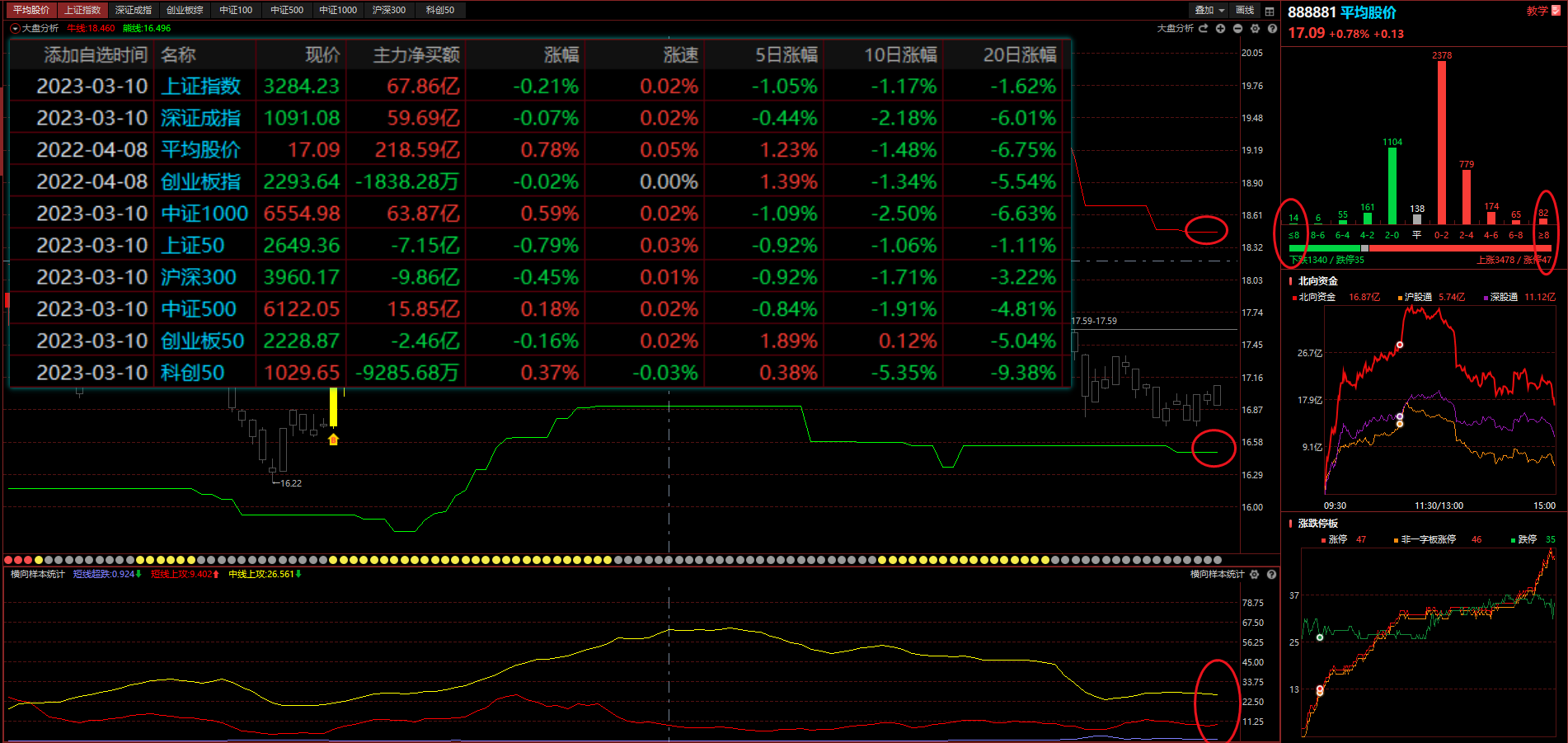Click 上证指数 name in the table
The image size is (1568, 743).
[x=200, y=86]
